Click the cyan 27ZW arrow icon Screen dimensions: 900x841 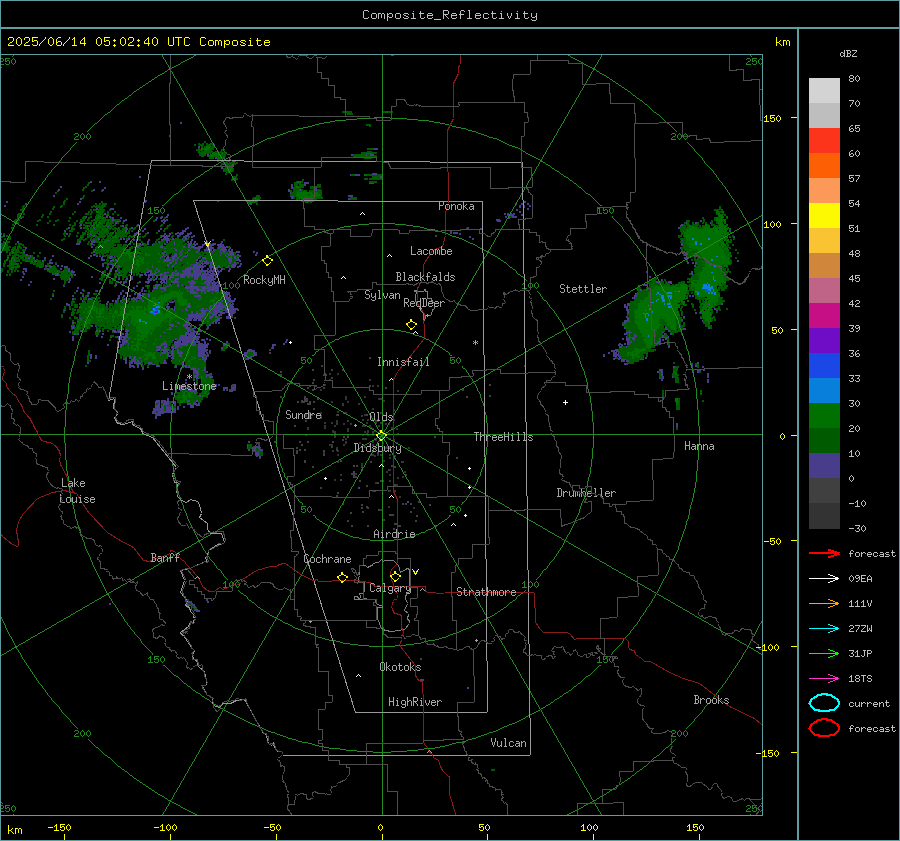pyautogui.click(x=824, y=629)
